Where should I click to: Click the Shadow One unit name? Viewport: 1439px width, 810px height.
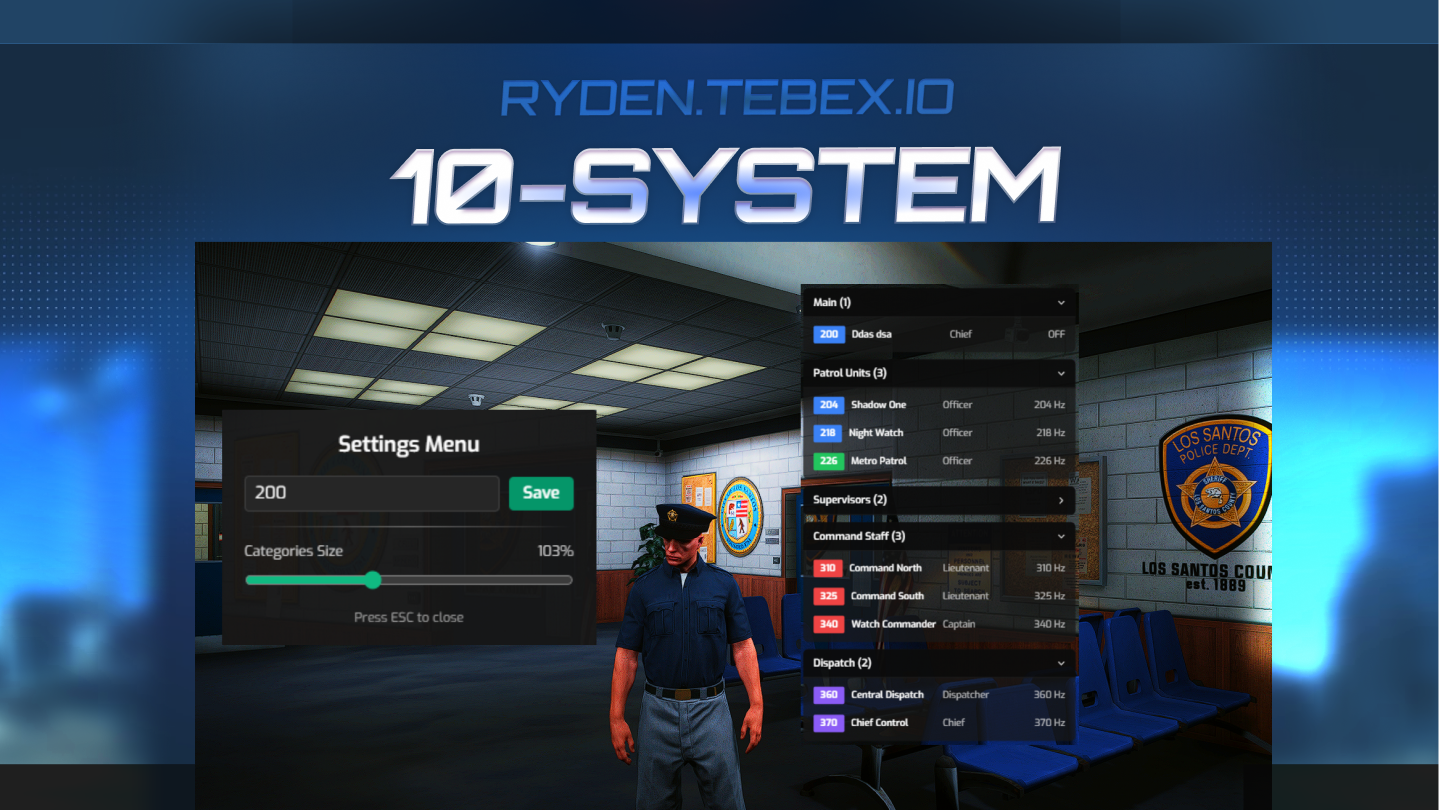tap(879, 405)
